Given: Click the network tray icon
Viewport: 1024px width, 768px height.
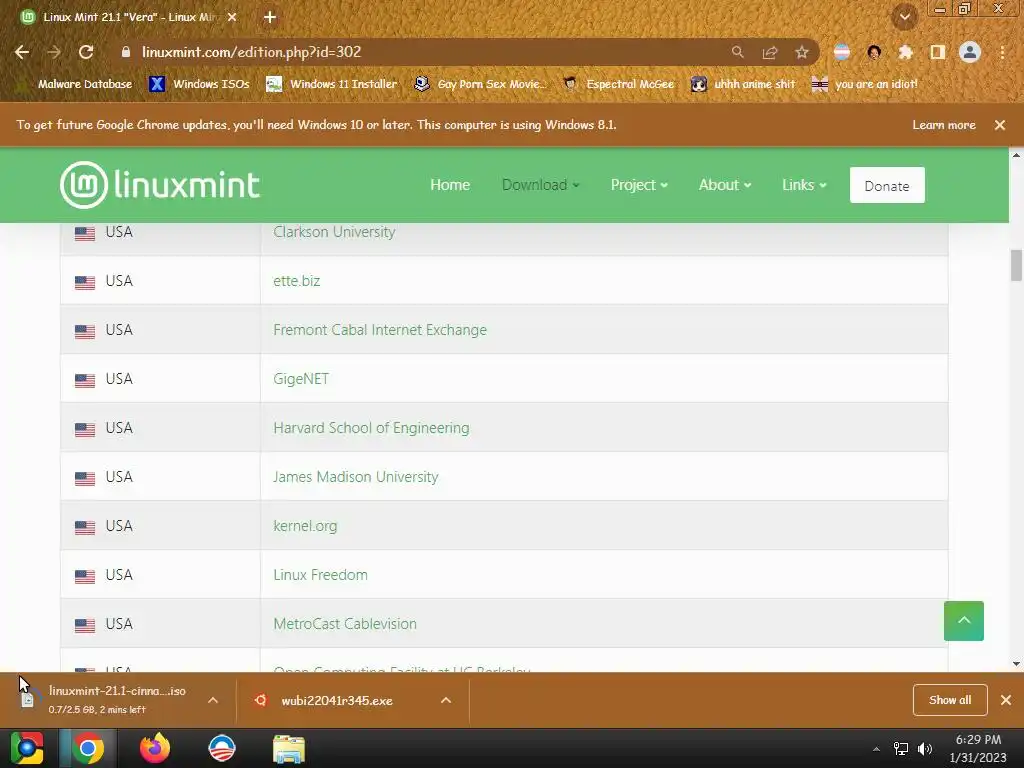Looking at the screenshot, I should [x=901, y=749].
